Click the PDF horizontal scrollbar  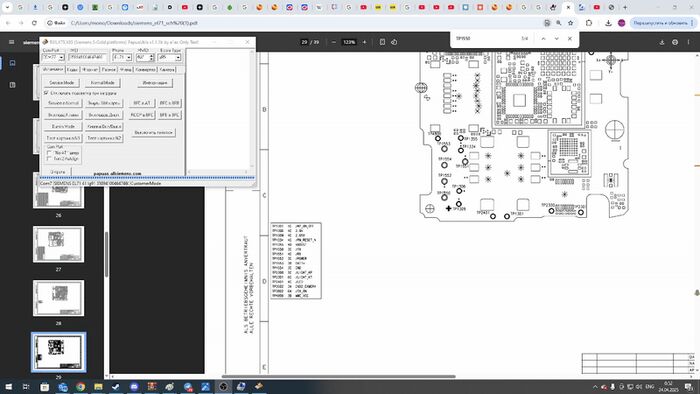tap(338, 377)
